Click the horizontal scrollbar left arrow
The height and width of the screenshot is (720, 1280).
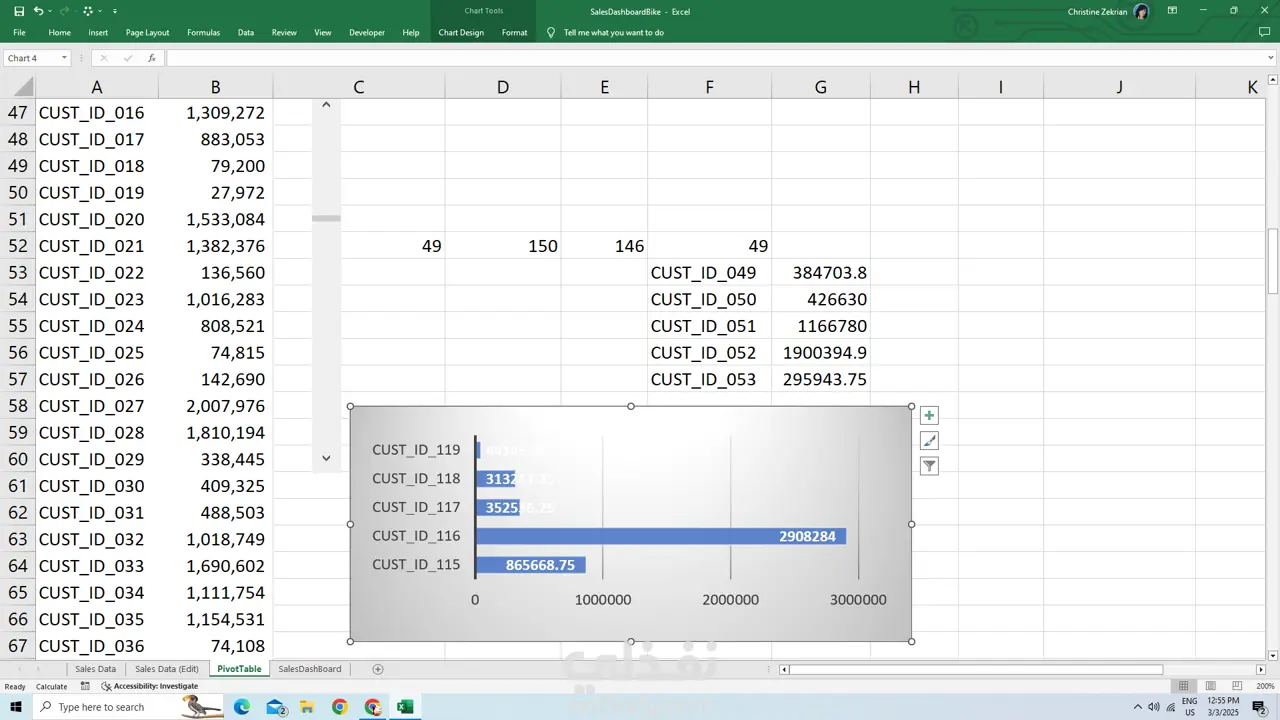[x=784, y=669]
